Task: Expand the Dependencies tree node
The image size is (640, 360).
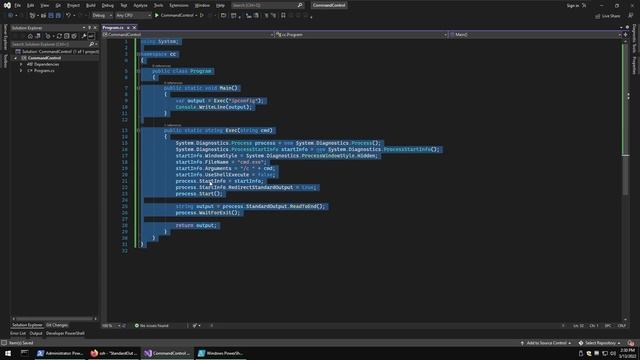Action: [x=21, y=64]
